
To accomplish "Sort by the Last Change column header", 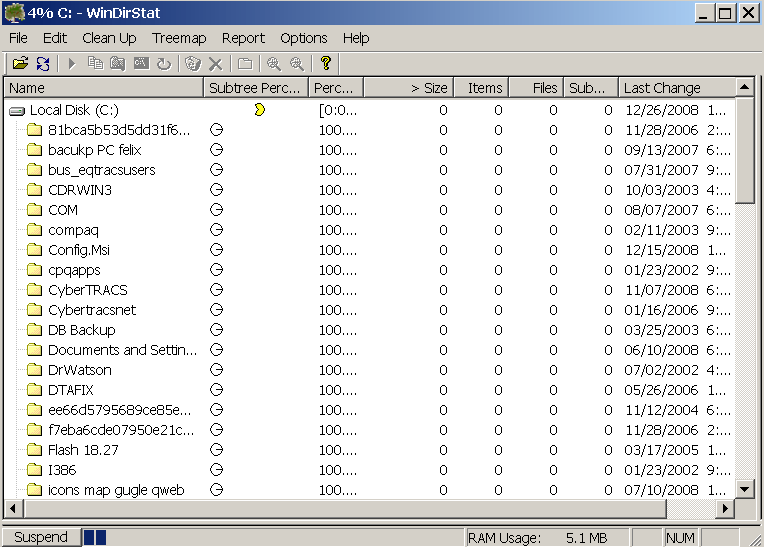I will pyautogui.click(x=662, y=88).
